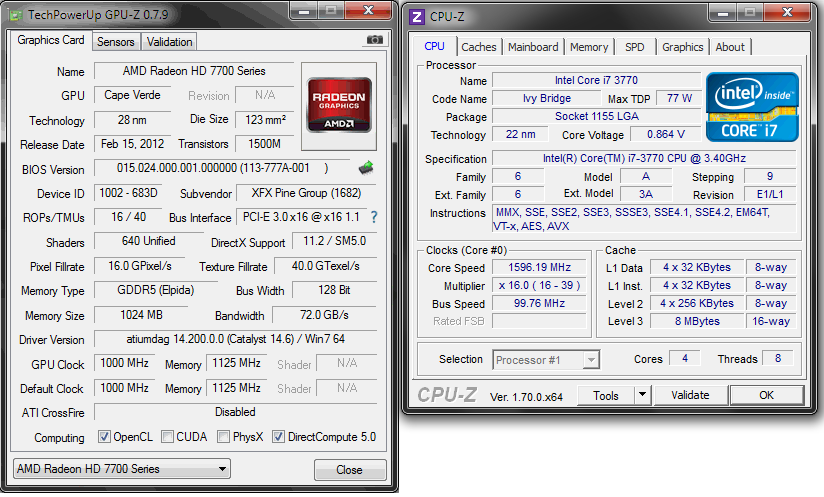The width and height of the screenshot is (824, 497).
Task: Select the CPU tab in CPU-Z
Action: click(x=435, y=46)
